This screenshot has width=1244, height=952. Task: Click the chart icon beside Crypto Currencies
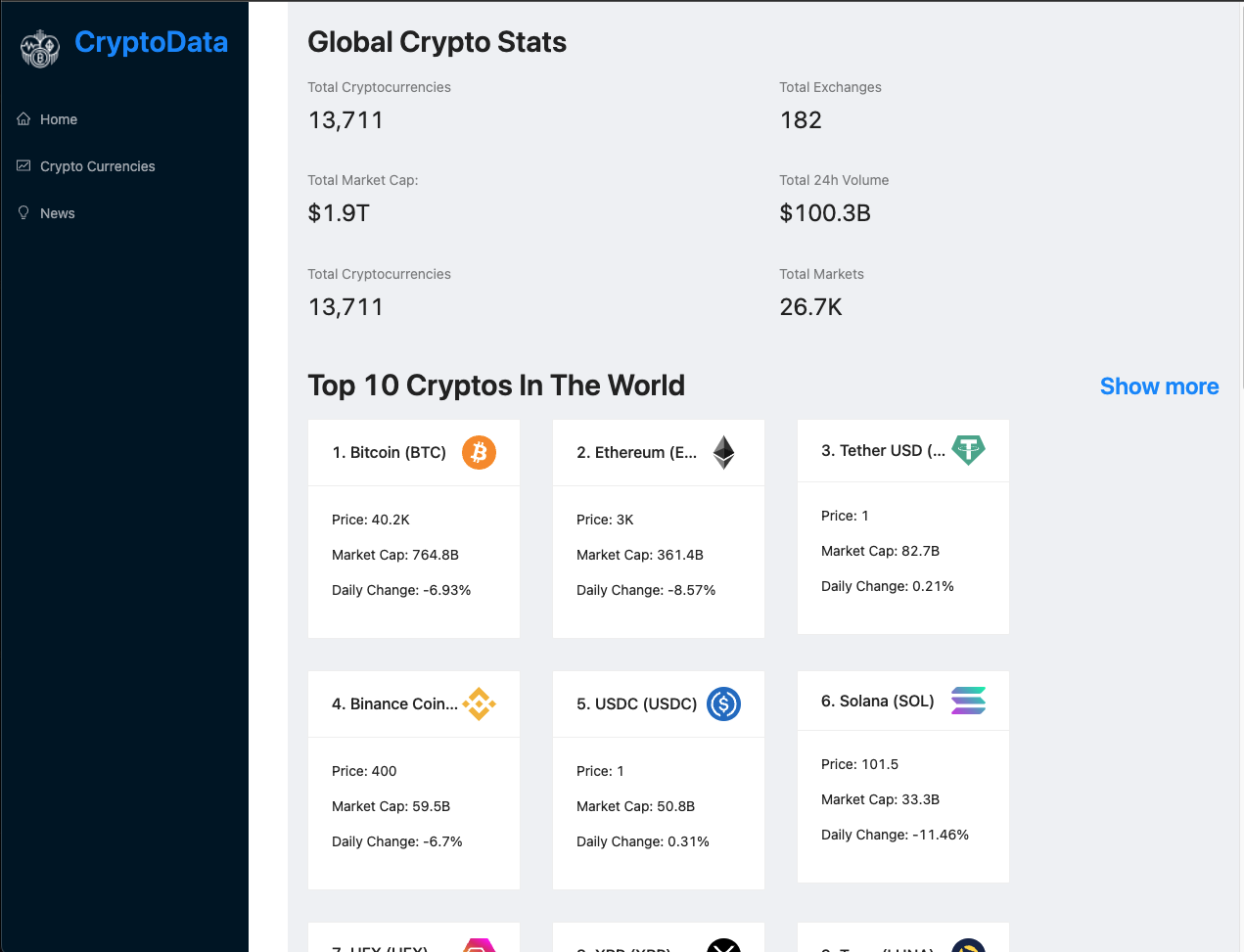coord(23,165)
